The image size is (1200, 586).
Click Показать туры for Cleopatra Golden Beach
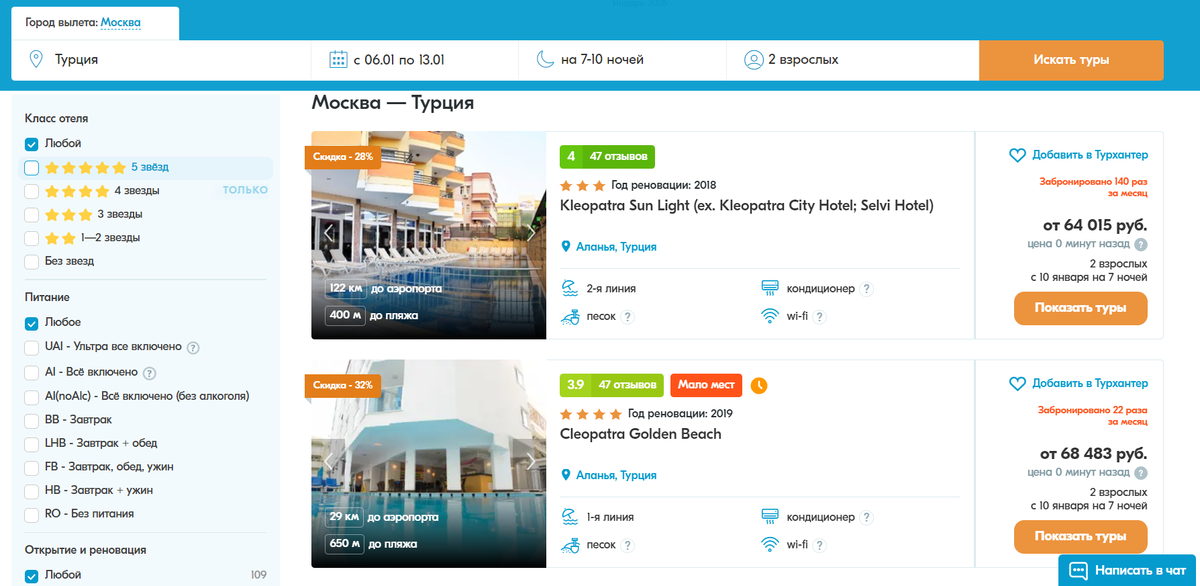(x=1081, y=536)
